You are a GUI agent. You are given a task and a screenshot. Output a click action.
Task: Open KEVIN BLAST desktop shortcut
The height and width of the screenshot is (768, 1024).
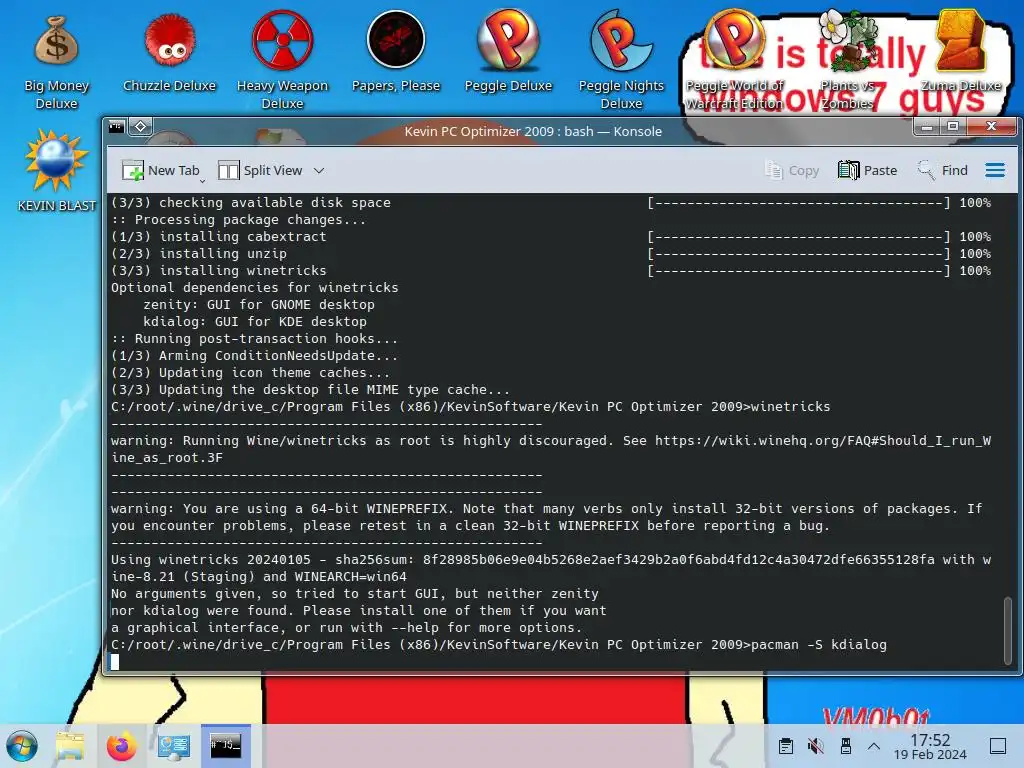(x=56, y=171)
